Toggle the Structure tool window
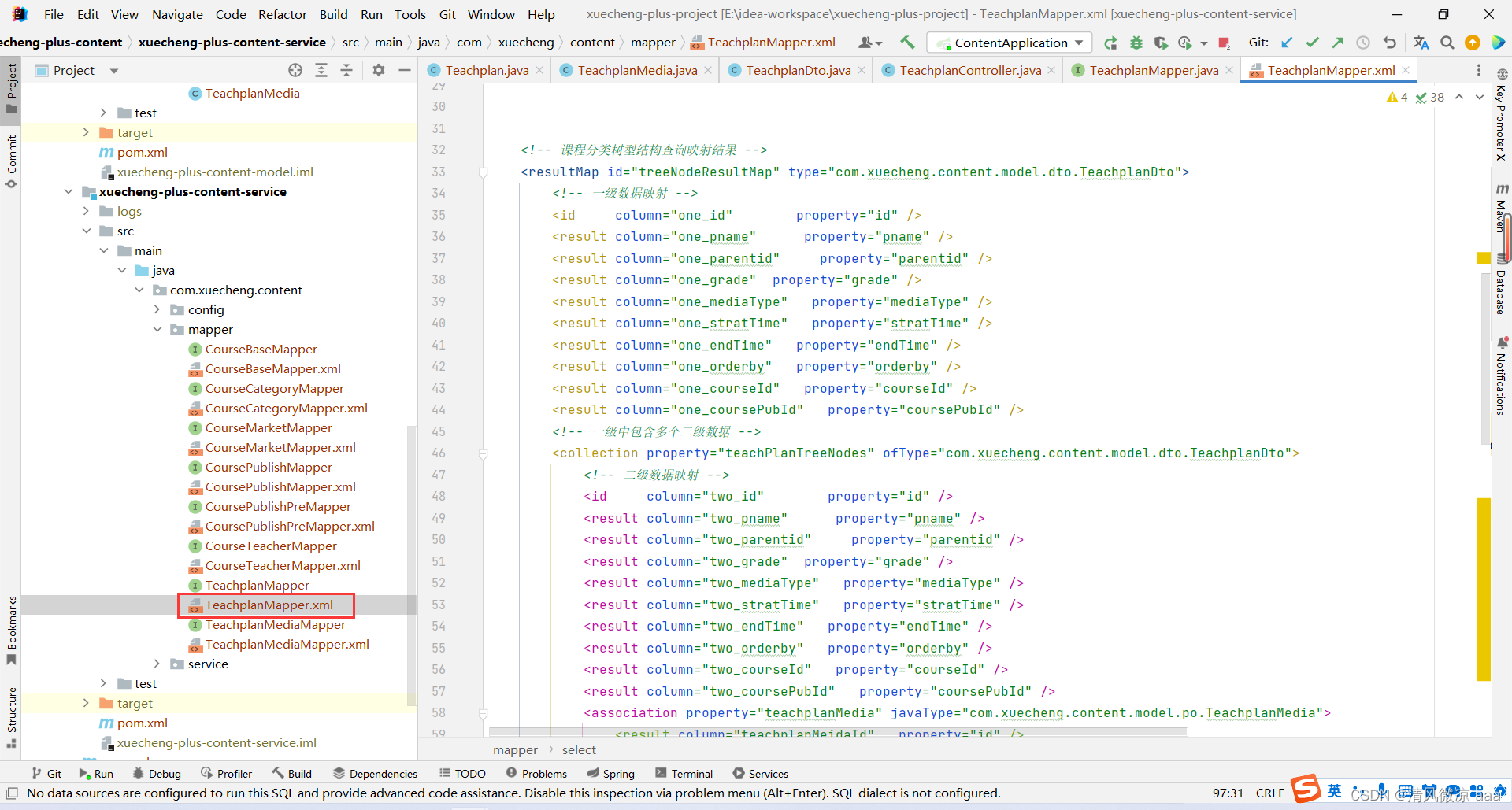Viewport: 1512px width, 810px height. click(x=11, y=716)
